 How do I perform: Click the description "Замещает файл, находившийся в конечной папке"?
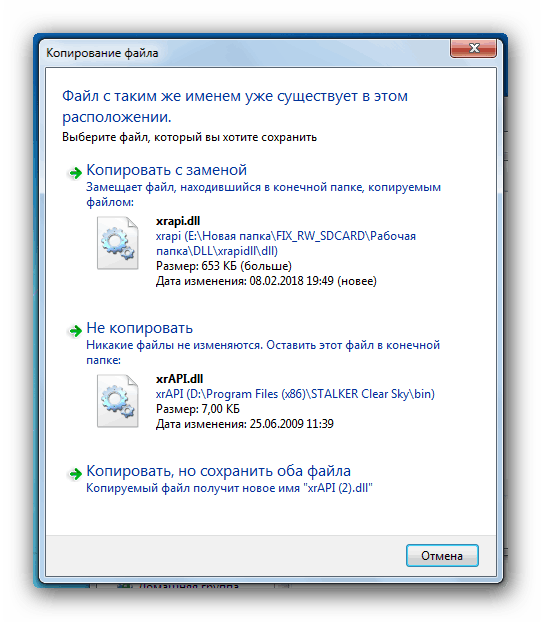pyautogui.click(x=263, y=194)
